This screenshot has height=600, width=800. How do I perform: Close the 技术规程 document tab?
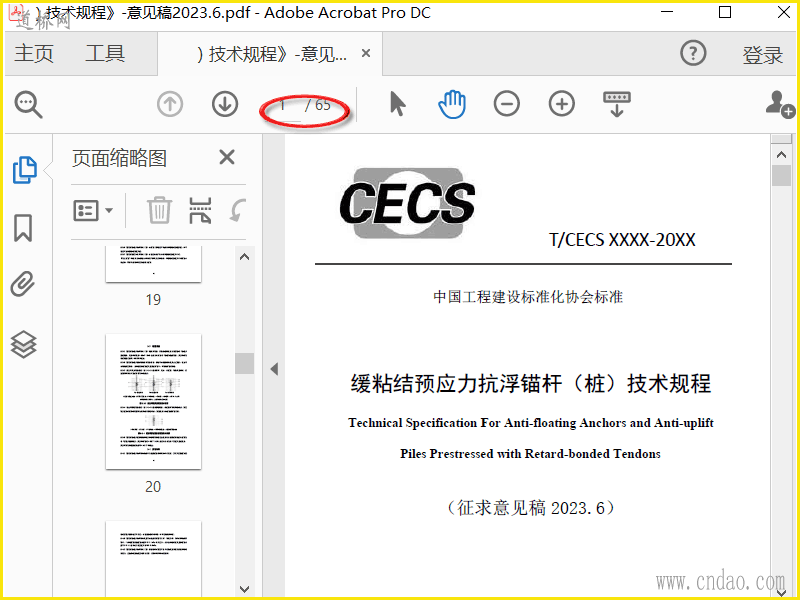[366, 53]
